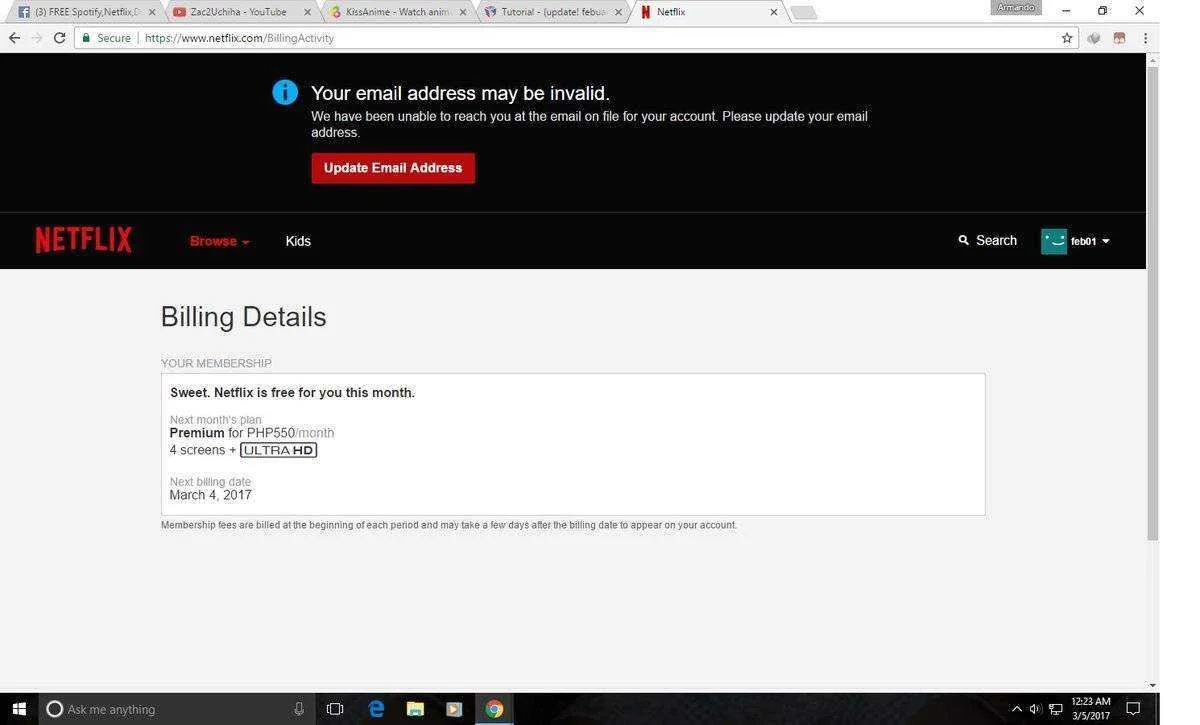
Task: Click the 'Next billing date' label
Action: [210, 482]
